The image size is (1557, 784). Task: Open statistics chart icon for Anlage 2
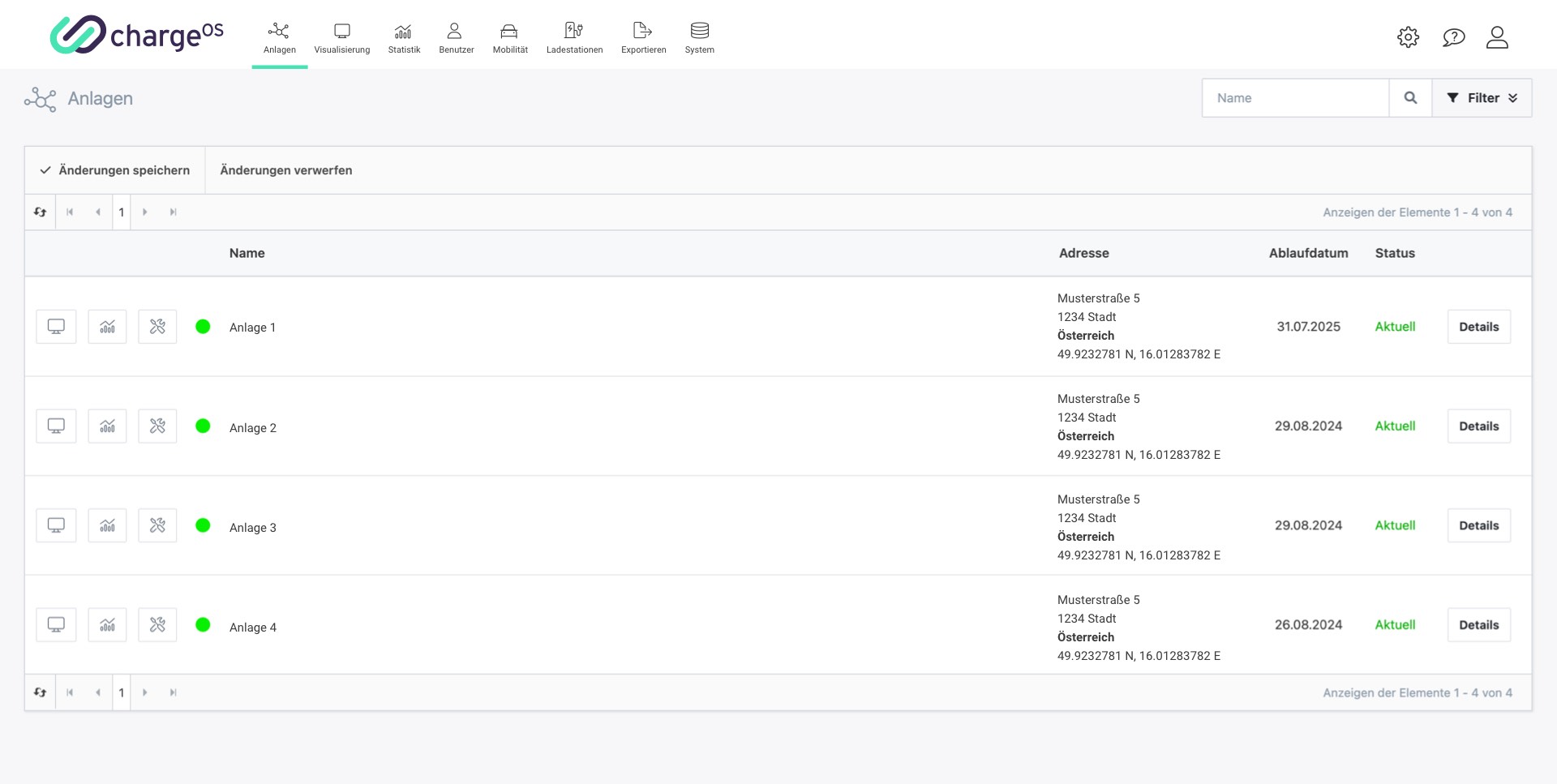click(x=107, y=426)
